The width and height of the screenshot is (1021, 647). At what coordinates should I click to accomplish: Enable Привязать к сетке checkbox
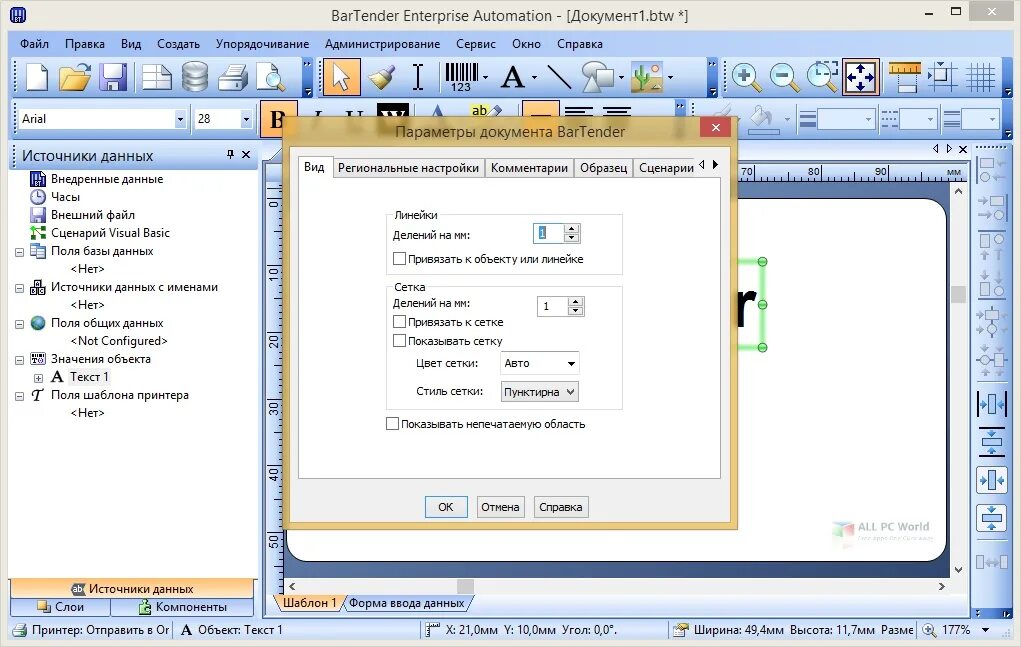[399, 322]
